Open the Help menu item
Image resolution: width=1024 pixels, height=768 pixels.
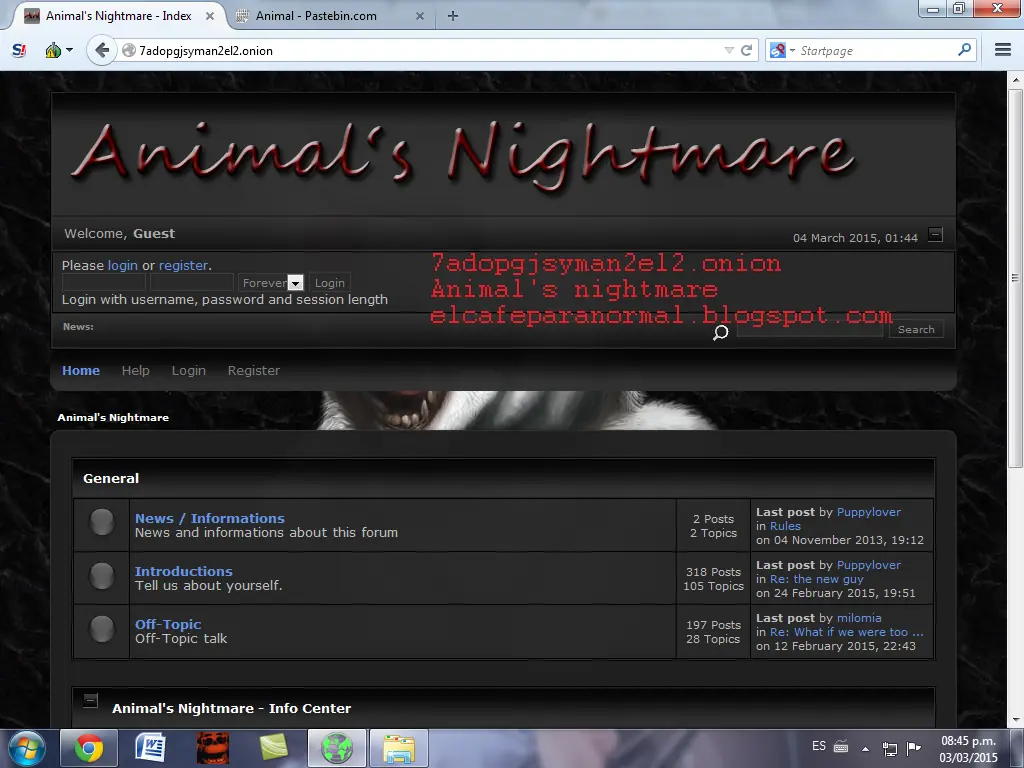pos(136,370)
